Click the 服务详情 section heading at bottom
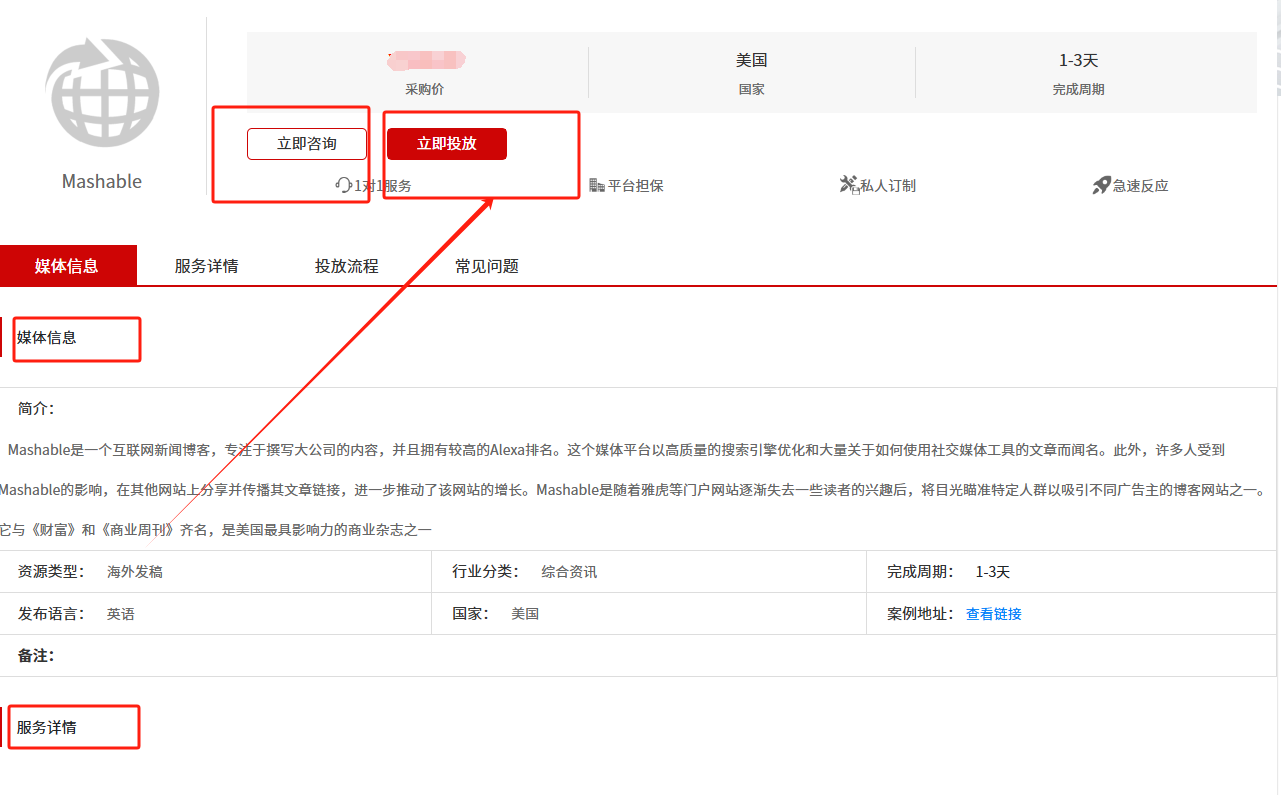The height and width of the screenshot is (795, 1281). click(47, 728)
